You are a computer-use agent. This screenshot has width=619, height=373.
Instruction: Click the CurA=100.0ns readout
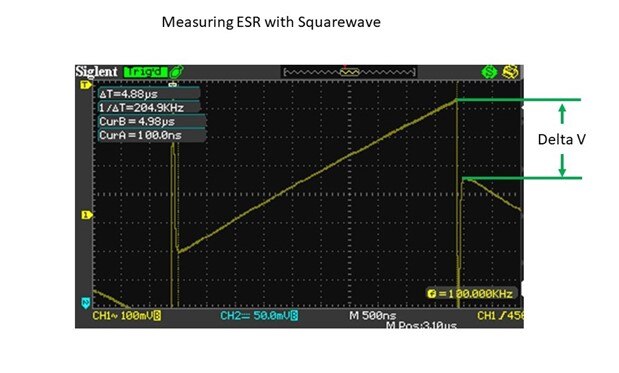151,135
